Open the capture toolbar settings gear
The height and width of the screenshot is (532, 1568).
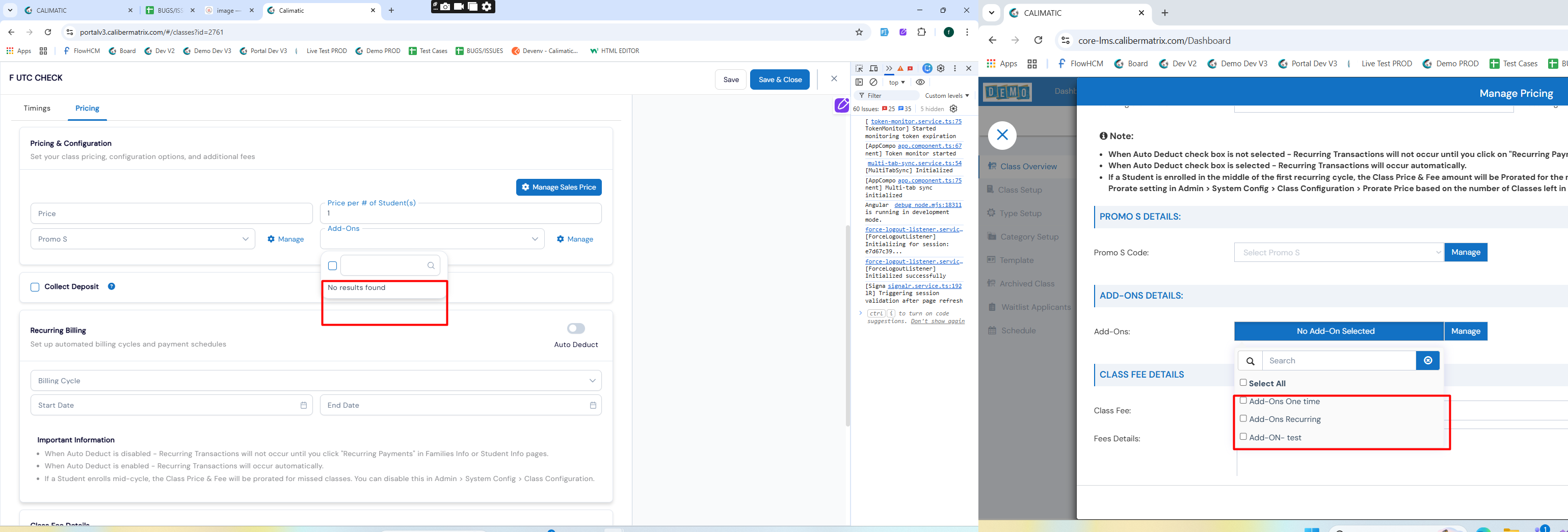coord(486,6)
